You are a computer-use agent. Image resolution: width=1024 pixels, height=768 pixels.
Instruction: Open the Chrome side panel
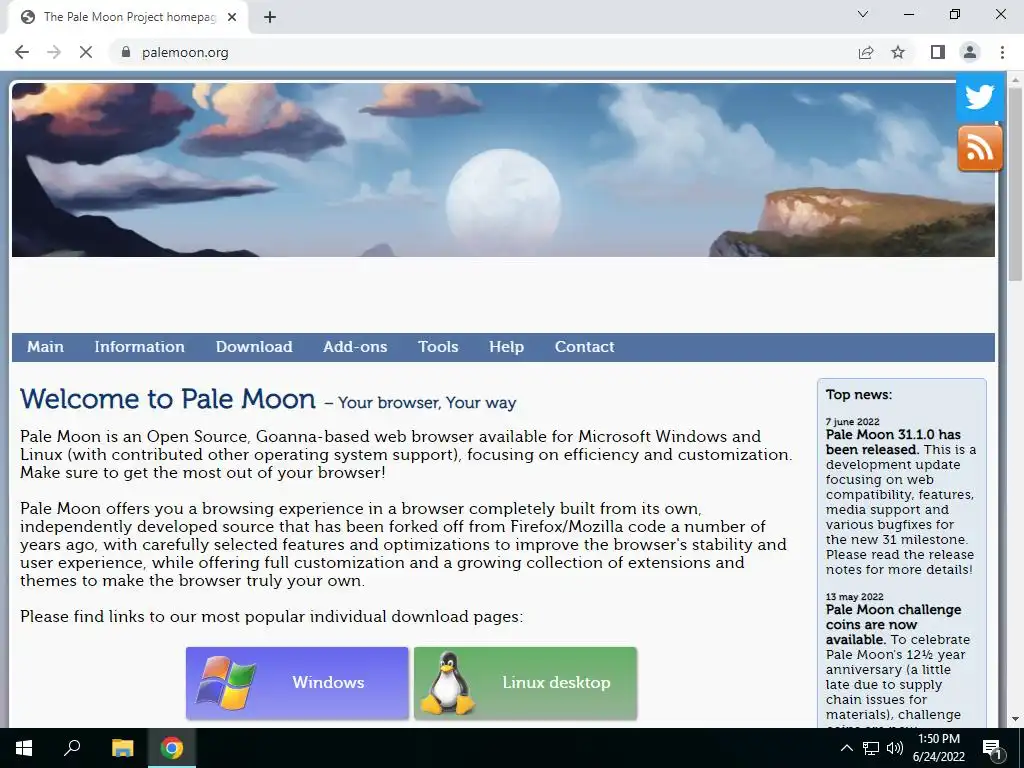point(938,52)
